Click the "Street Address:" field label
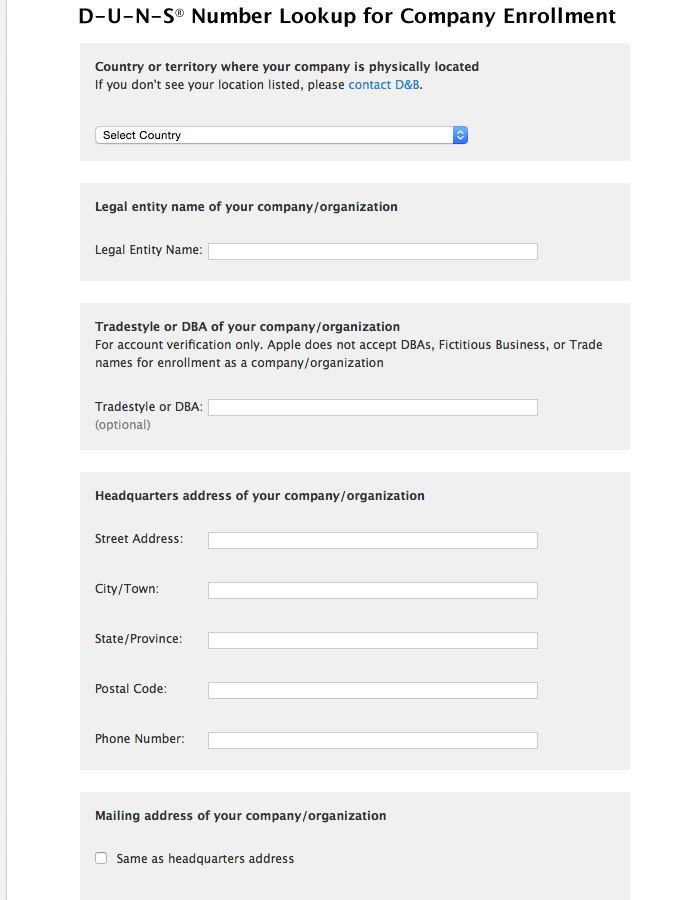The height and width of the screenshot is (900, 680). [x=139, y=539]
